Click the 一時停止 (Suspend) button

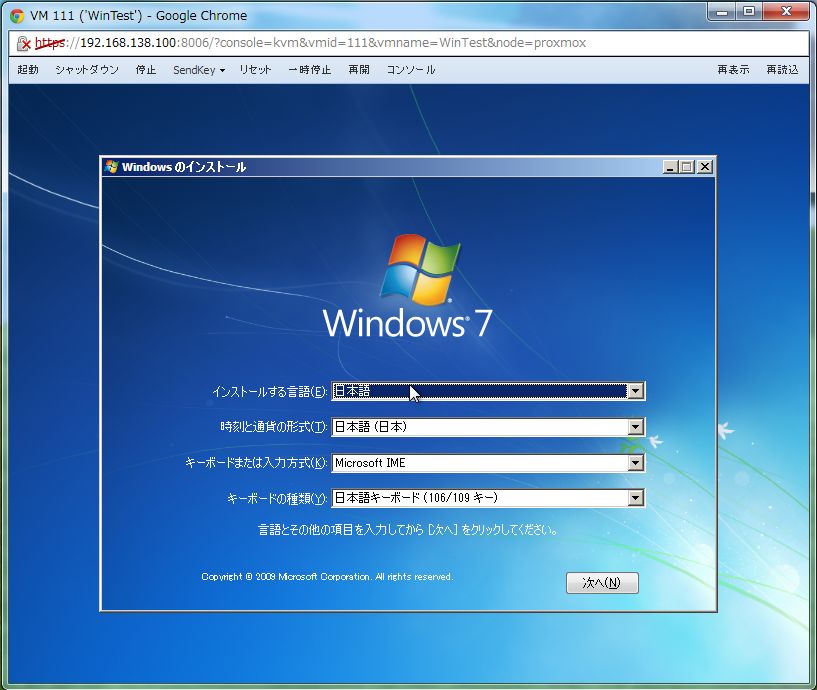(310, 70)
